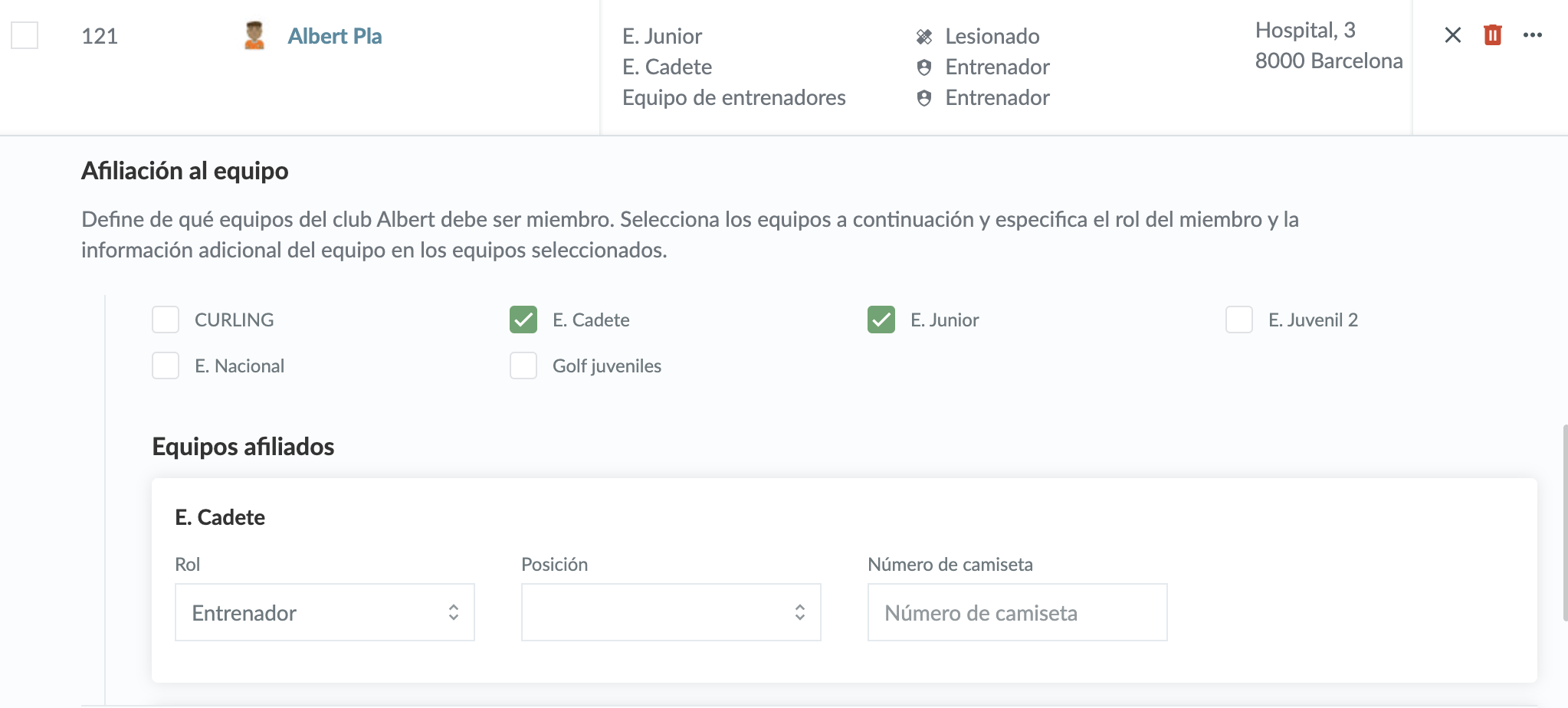This screenshot has width=1568, height=708.
Task: Open the Rol dropdown showing Entrenador
Action: pos(324,612)
